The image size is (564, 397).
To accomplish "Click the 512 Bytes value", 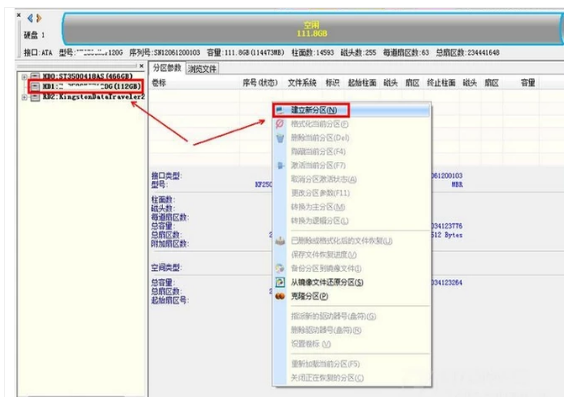I will (447, 235).
